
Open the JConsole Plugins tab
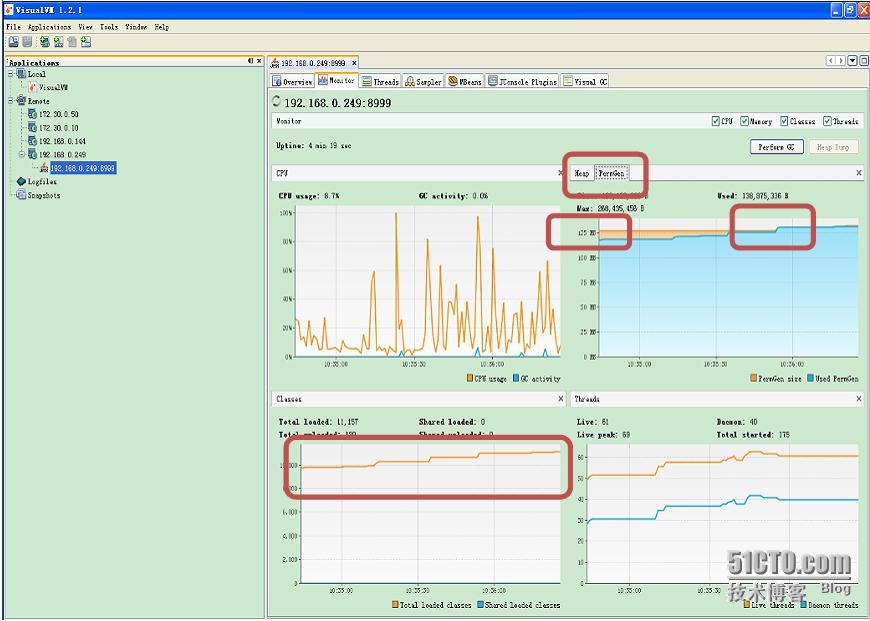522,82
